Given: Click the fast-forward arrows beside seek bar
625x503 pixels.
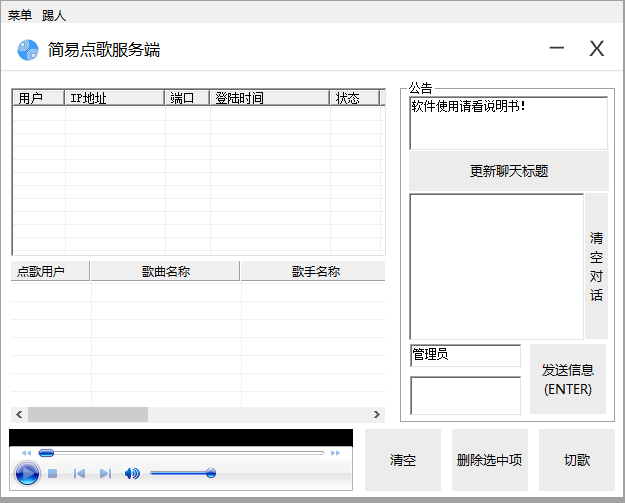Looking at the screenshot, I should (336, 453).
